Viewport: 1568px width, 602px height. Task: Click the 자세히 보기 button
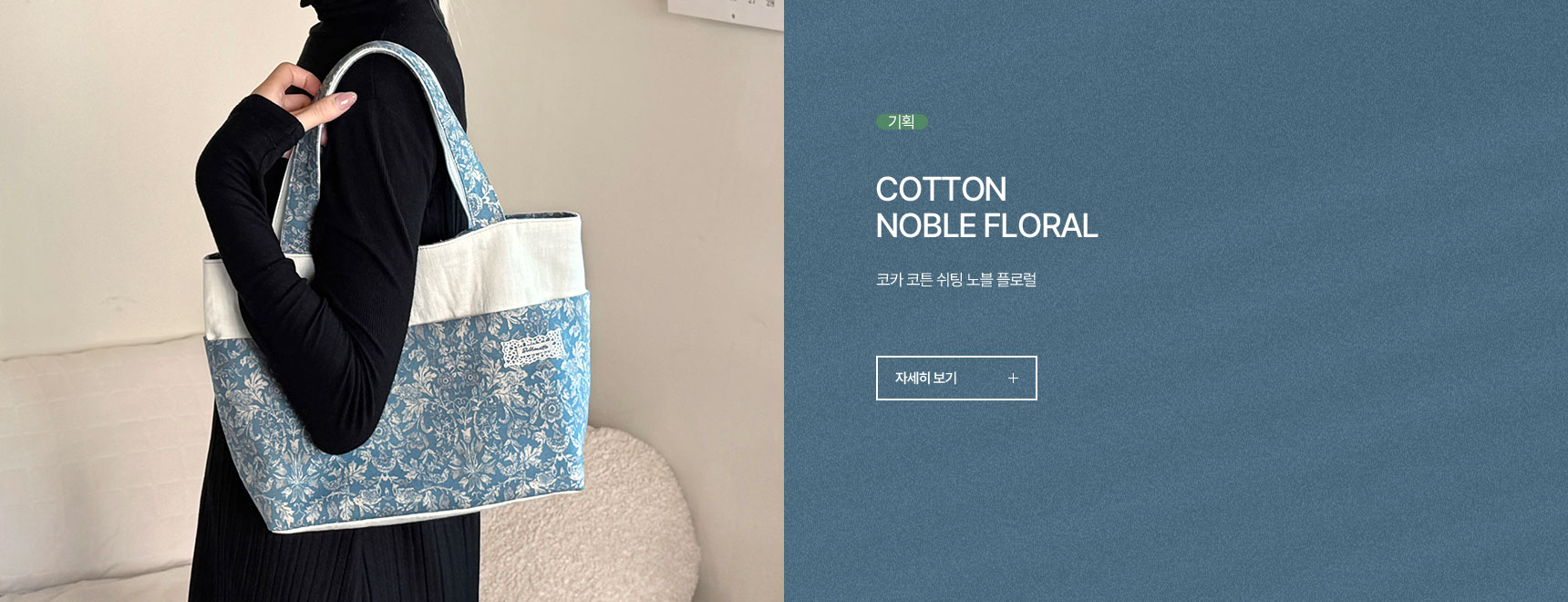[956, 378]
